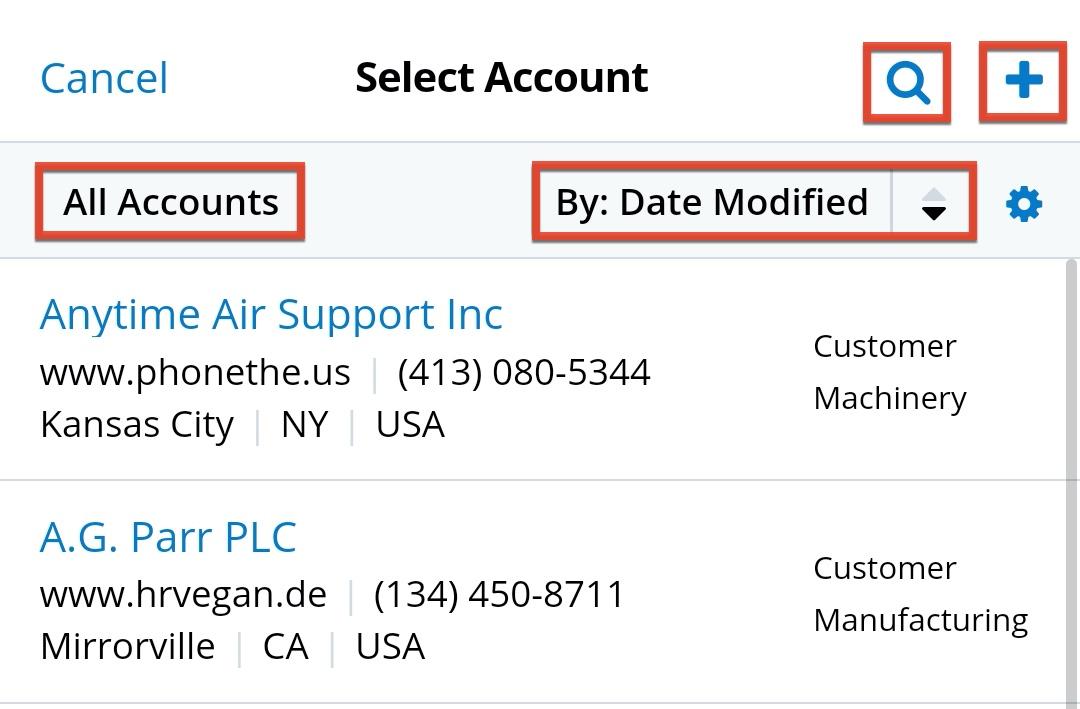Tap the plus icon to create a new account
This screenshot has height=709, width=1080.
pyautogui.click(x=1022, y=82)
